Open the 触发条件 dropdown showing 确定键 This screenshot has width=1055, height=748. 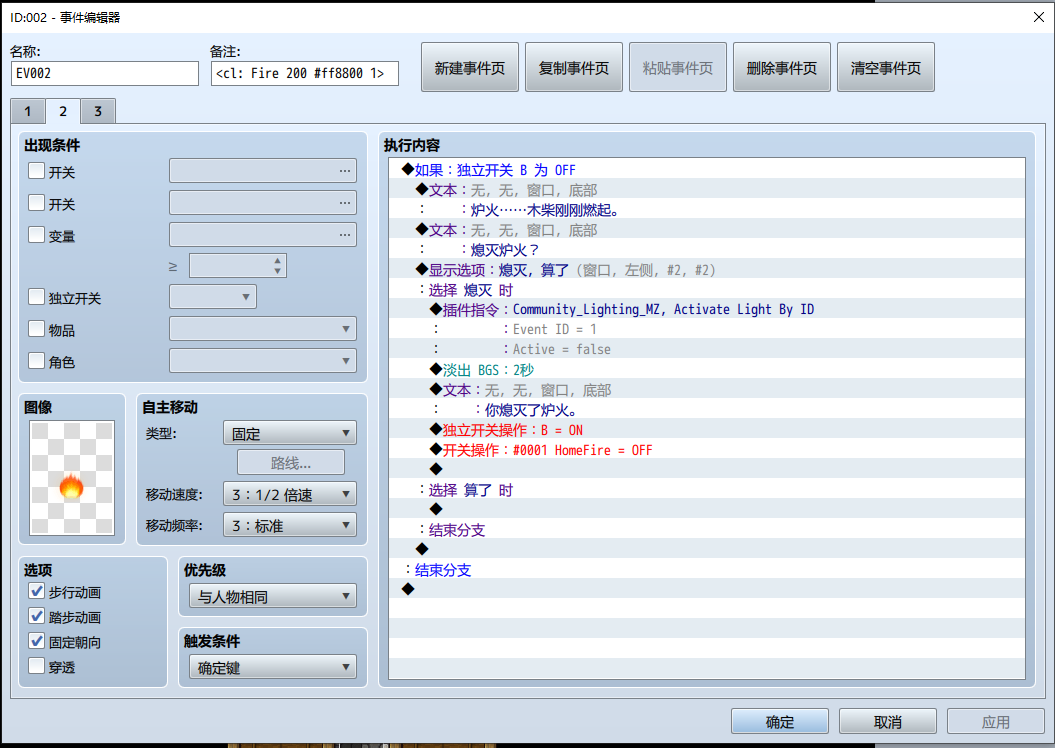tap(272, 667)
